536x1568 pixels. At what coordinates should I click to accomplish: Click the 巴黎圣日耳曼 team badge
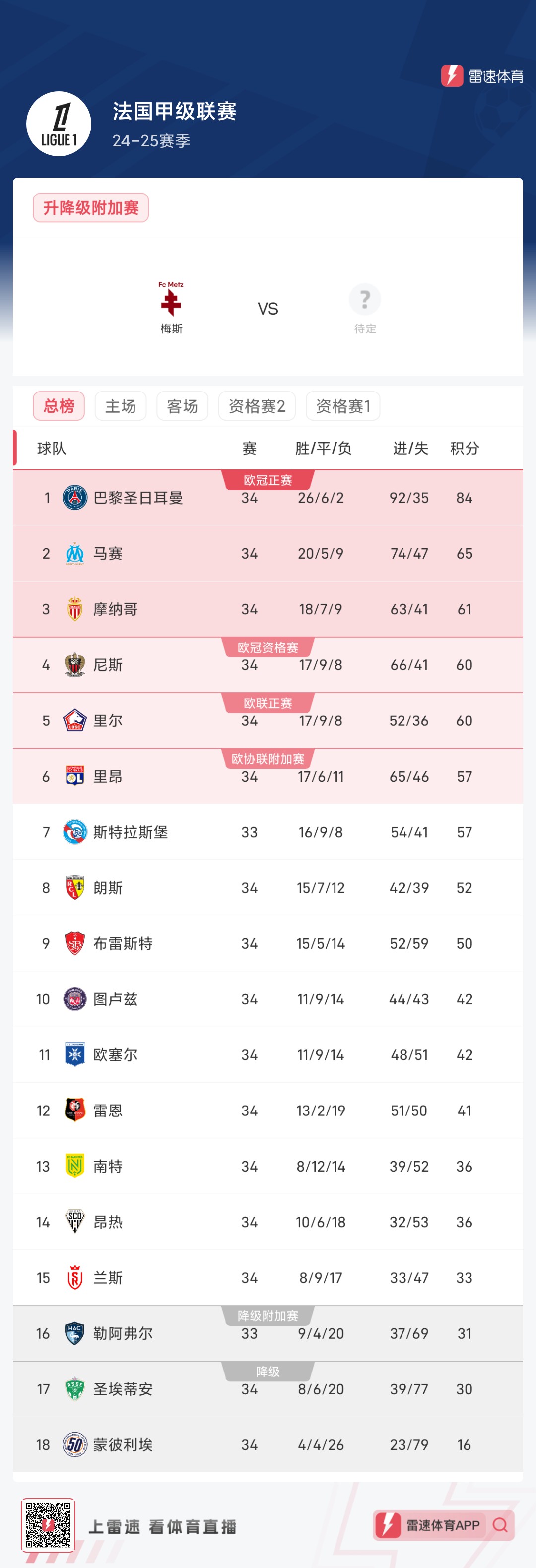[74, 497]
